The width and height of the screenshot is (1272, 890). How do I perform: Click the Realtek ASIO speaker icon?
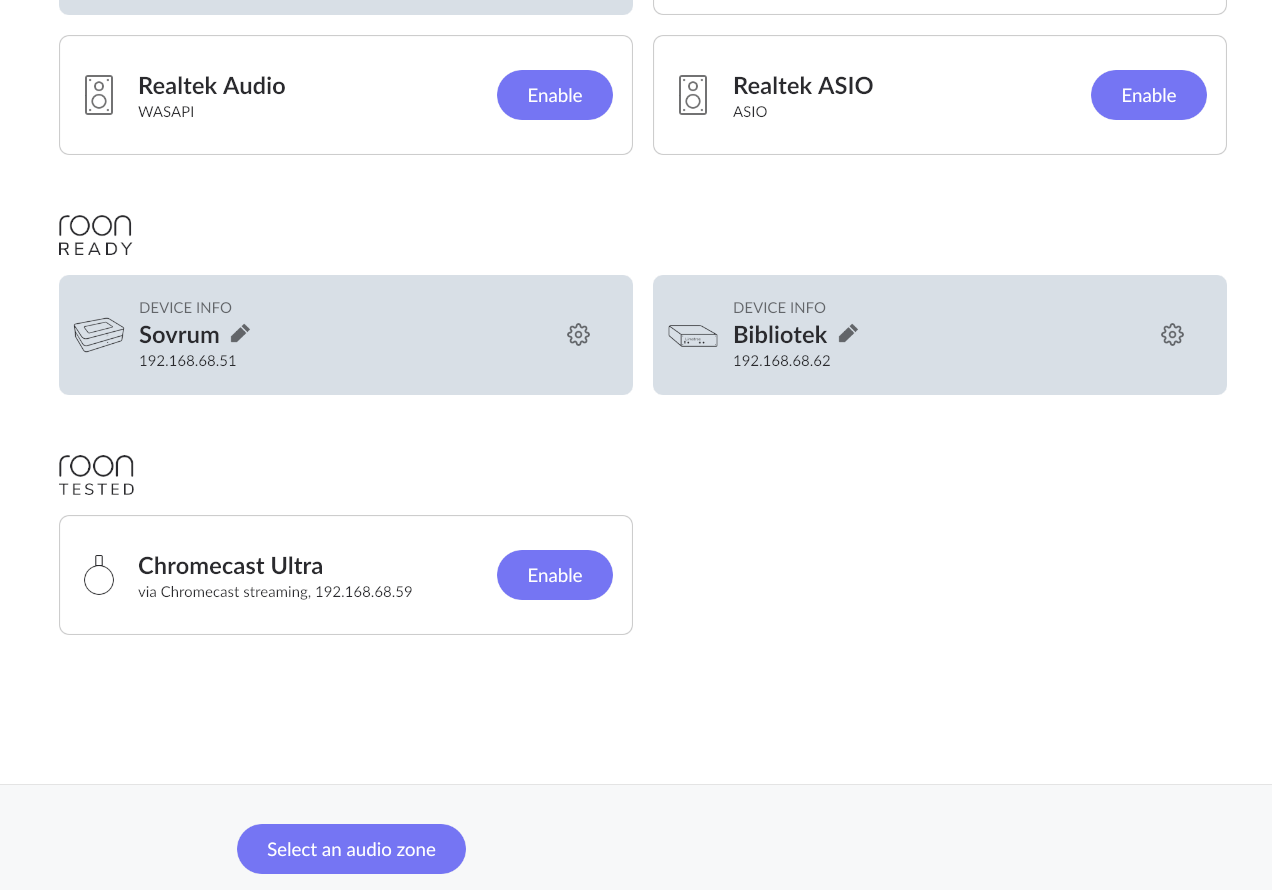(x=693, y=95)
